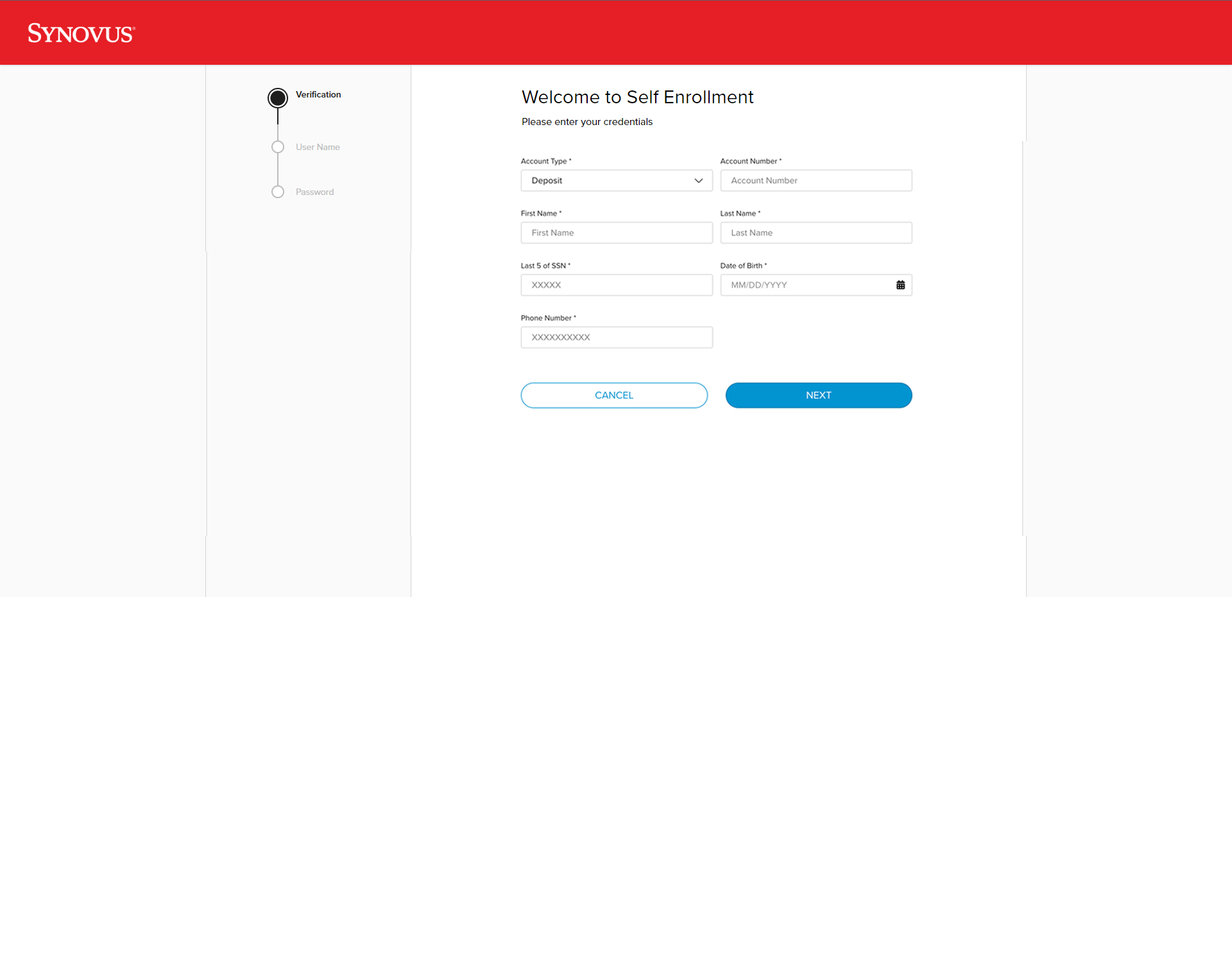Focus the Account Number input field
1232x962 pixels.
tap(816, 181)
